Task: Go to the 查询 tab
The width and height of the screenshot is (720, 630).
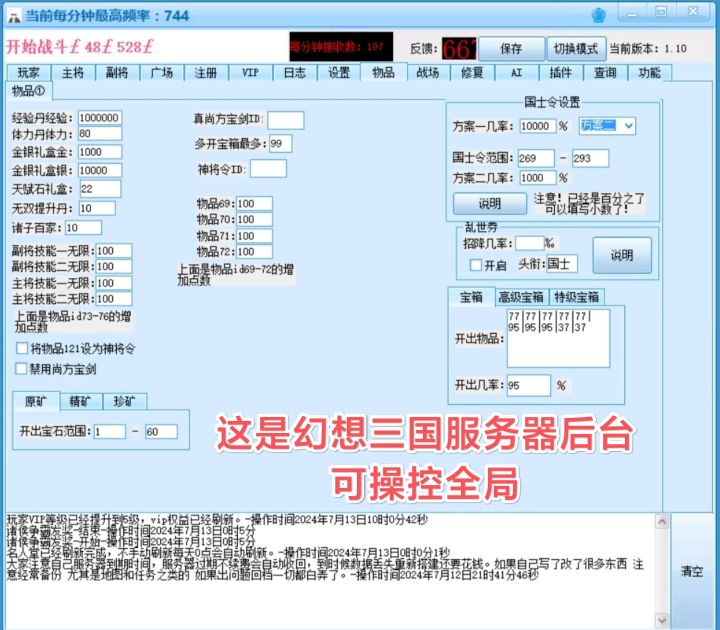Action: click(605, 73)
